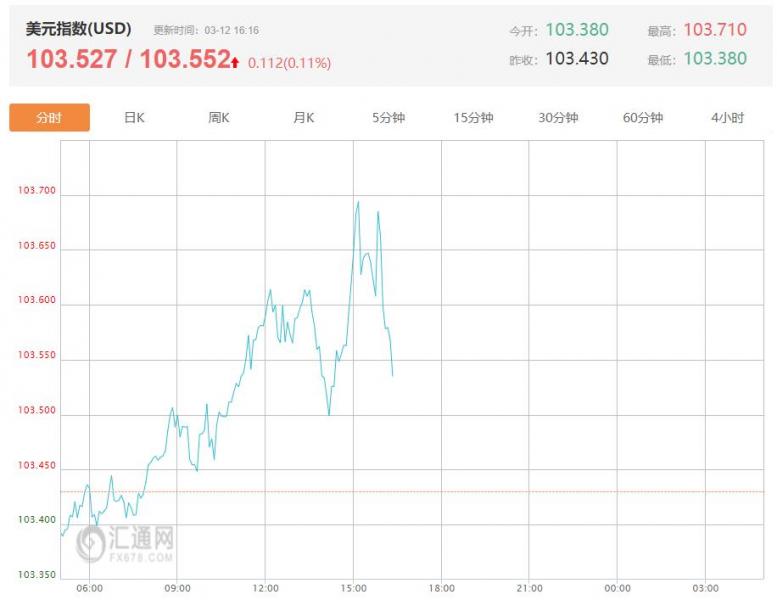Image resolution: width=777 pixels, height=600 pixels.
Task: Click the 12:00 time axis label
Action: click(265, 588)
